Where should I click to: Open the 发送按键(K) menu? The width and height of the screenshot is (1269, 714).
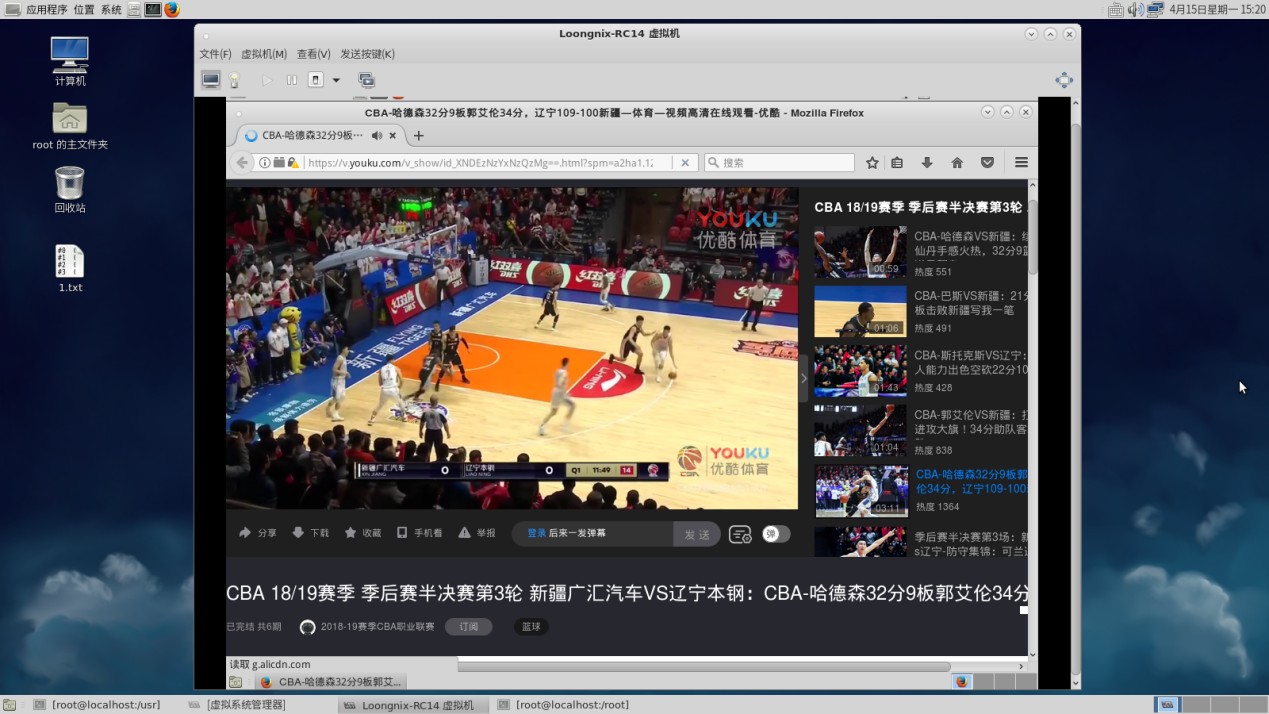[x=368, y=54]
